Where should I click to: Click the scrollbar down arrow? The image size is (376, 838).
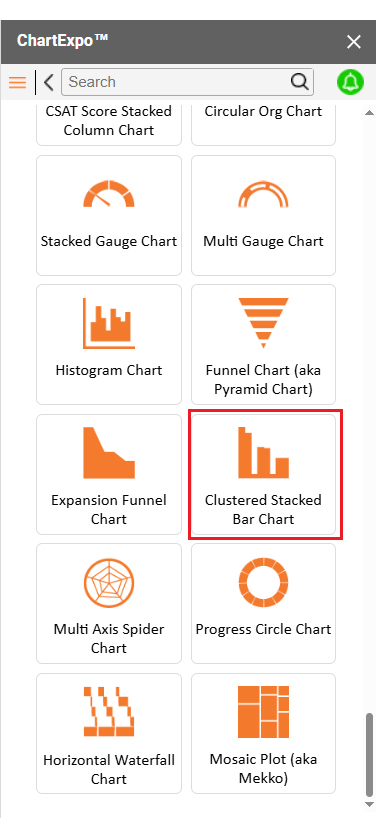369,804
